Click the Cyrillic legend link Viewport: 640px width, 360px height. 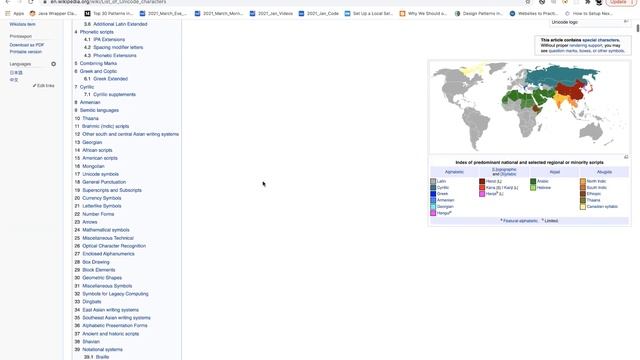443,188
